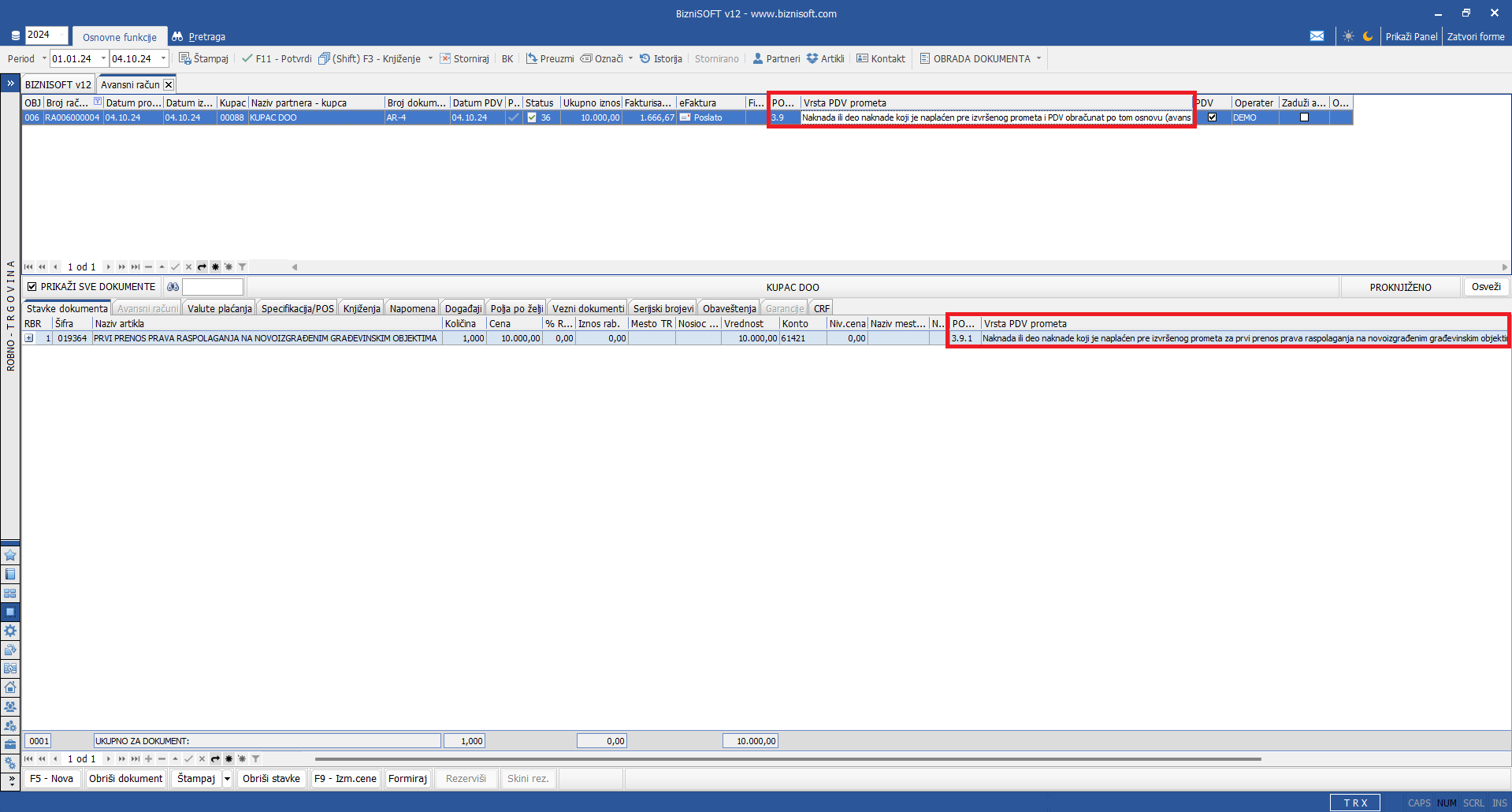Expand the OBRADA DOKUMENTA dropdown
The width and height of the screenshot is (1512, 812).
pos(1038,58)
